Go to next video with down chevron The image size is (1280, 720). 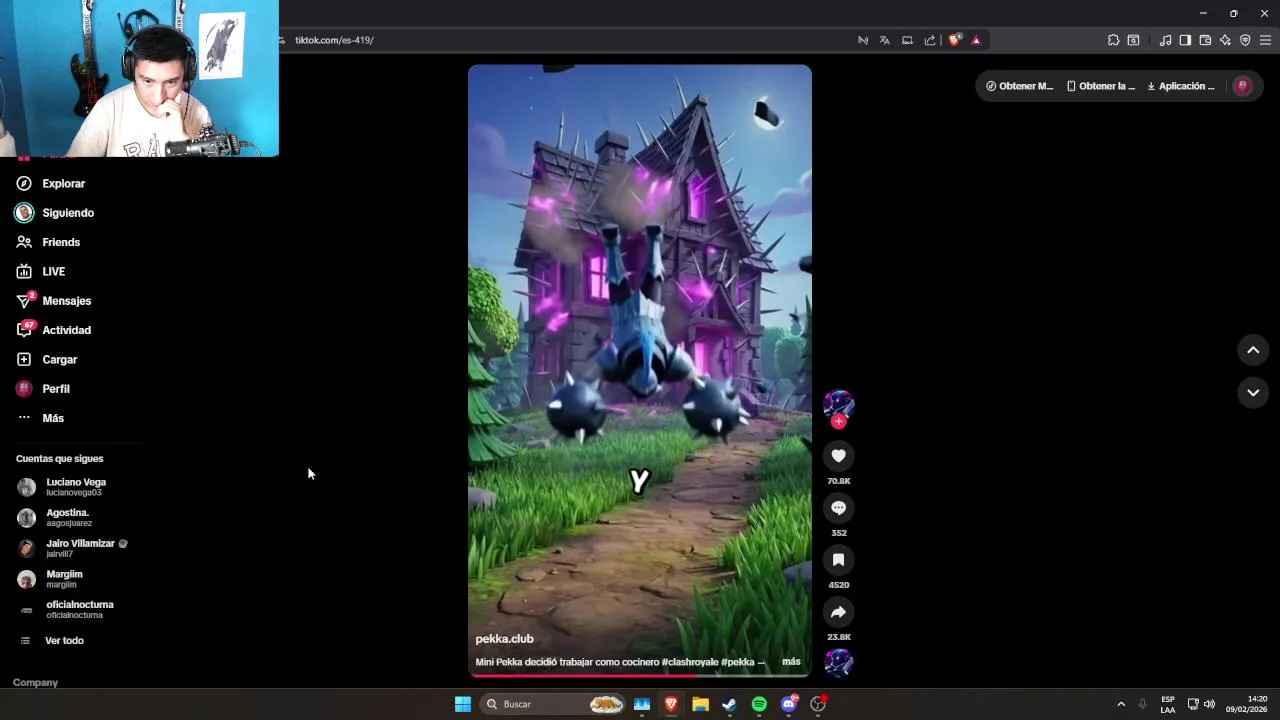1253,393
